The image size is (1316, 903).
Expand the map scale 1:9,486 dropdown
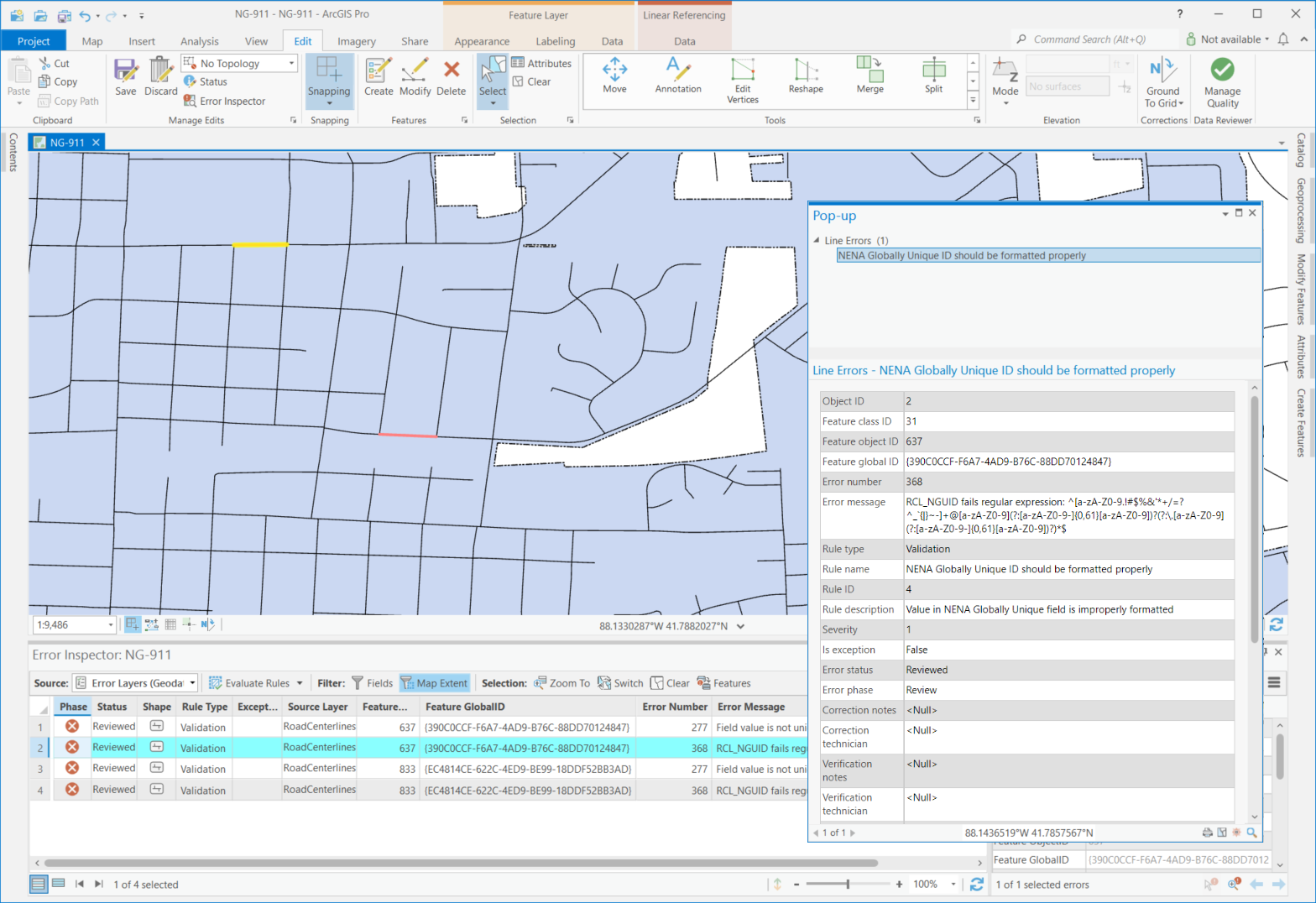pos(110,625)
